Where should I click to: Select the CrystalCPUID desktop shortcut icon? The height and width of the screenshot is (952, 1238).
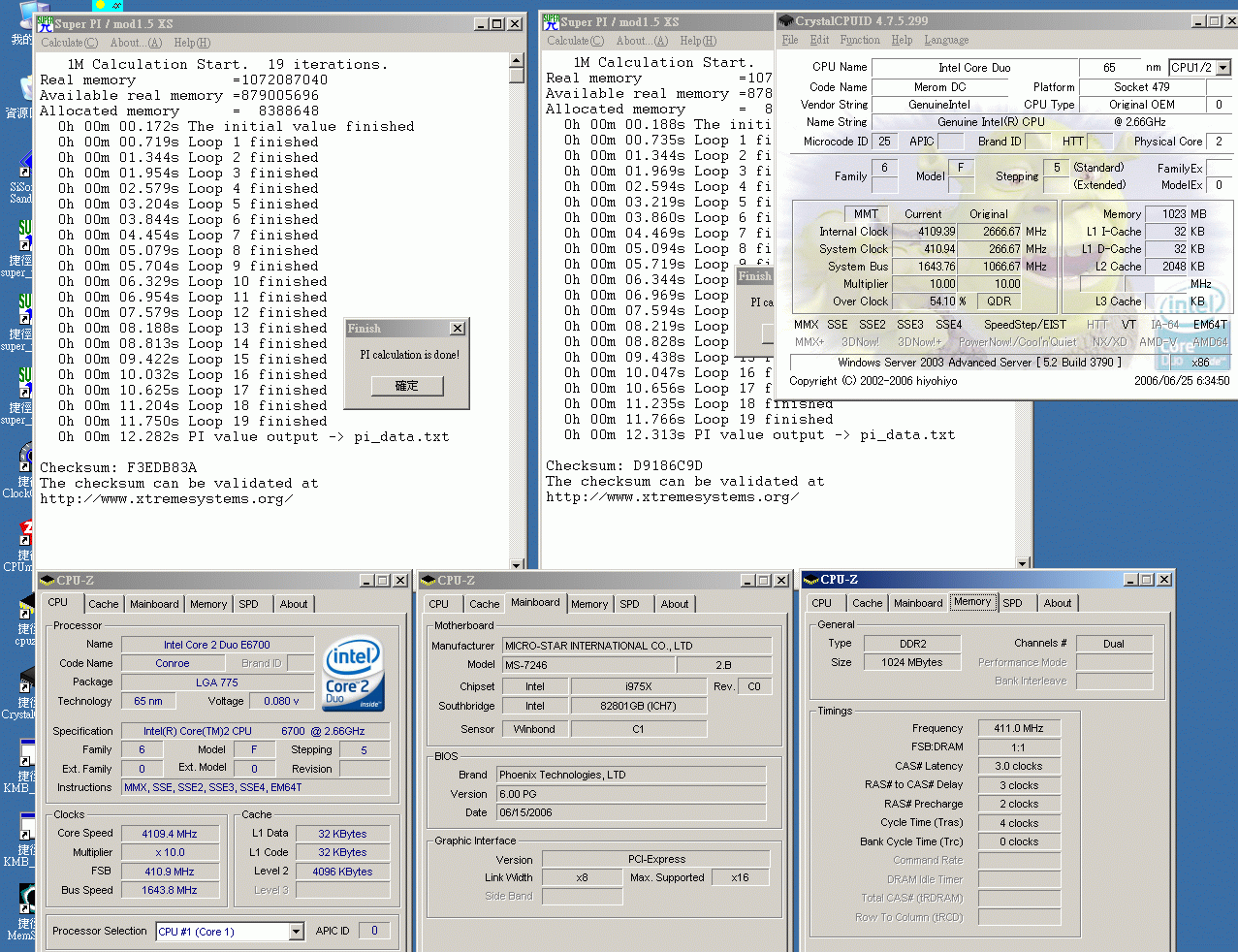(25, 682)
